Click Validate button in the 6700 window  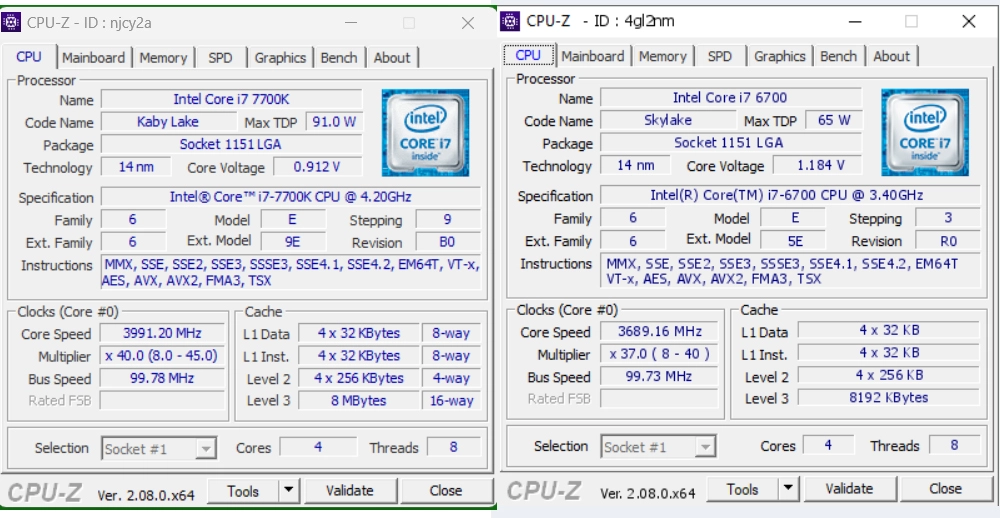tap(849, 489)
